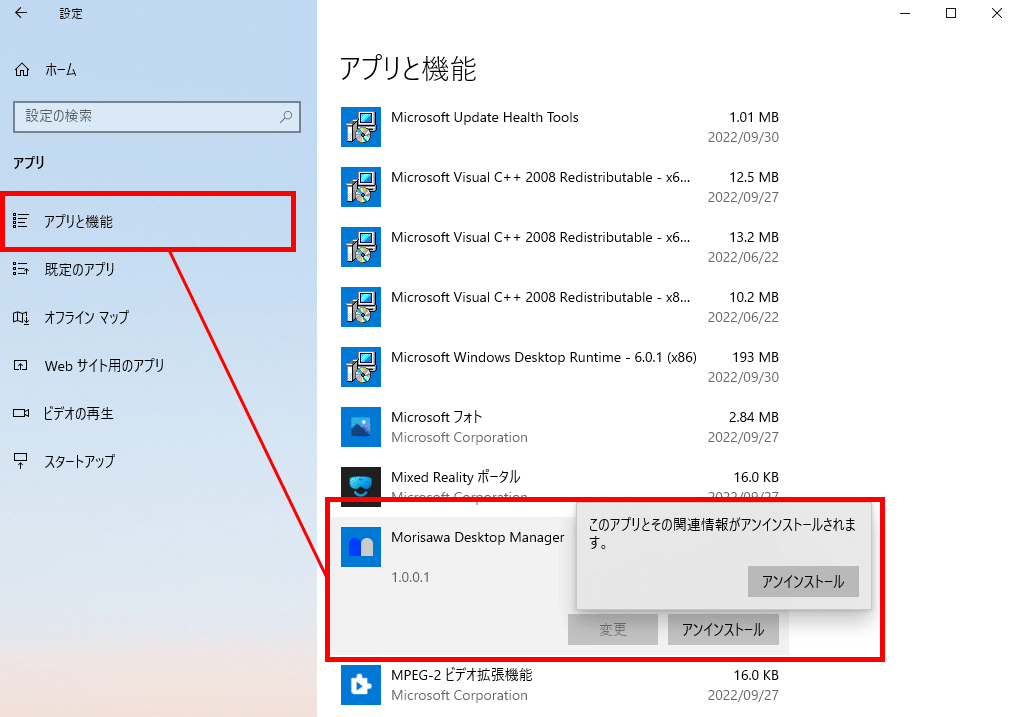Viewport: 1013px width, 717px height.
Task: Click the Morisawa Desktop Manager icon
Action: pyautogui.click(x=361, y=547)
